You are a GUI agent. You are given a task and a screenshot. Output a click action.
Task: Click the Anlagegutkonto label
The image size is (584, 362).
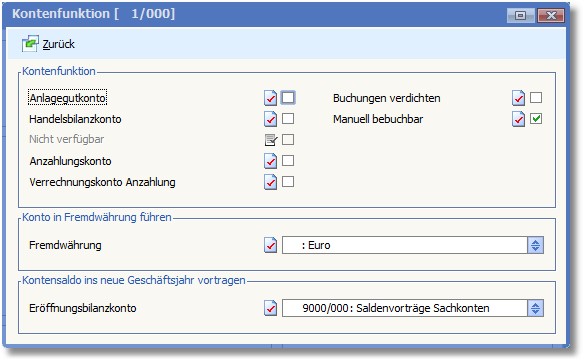click(68, 98)
